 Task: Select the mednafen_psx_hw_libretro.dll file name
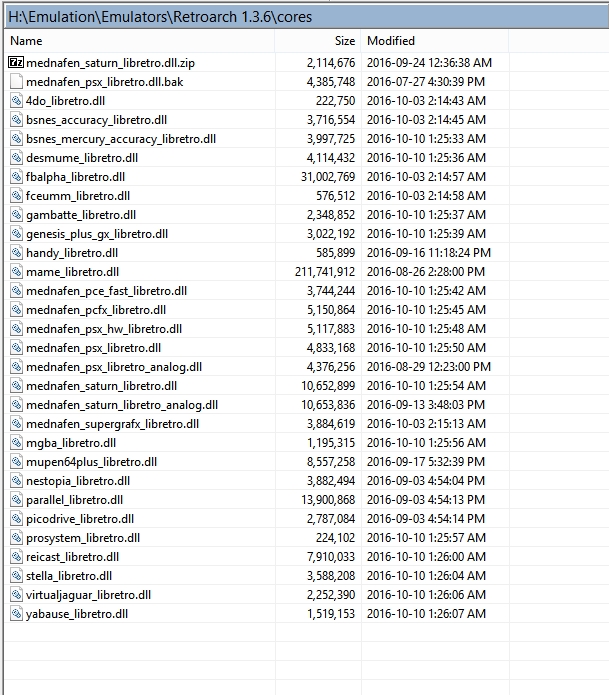click(104, 329)
